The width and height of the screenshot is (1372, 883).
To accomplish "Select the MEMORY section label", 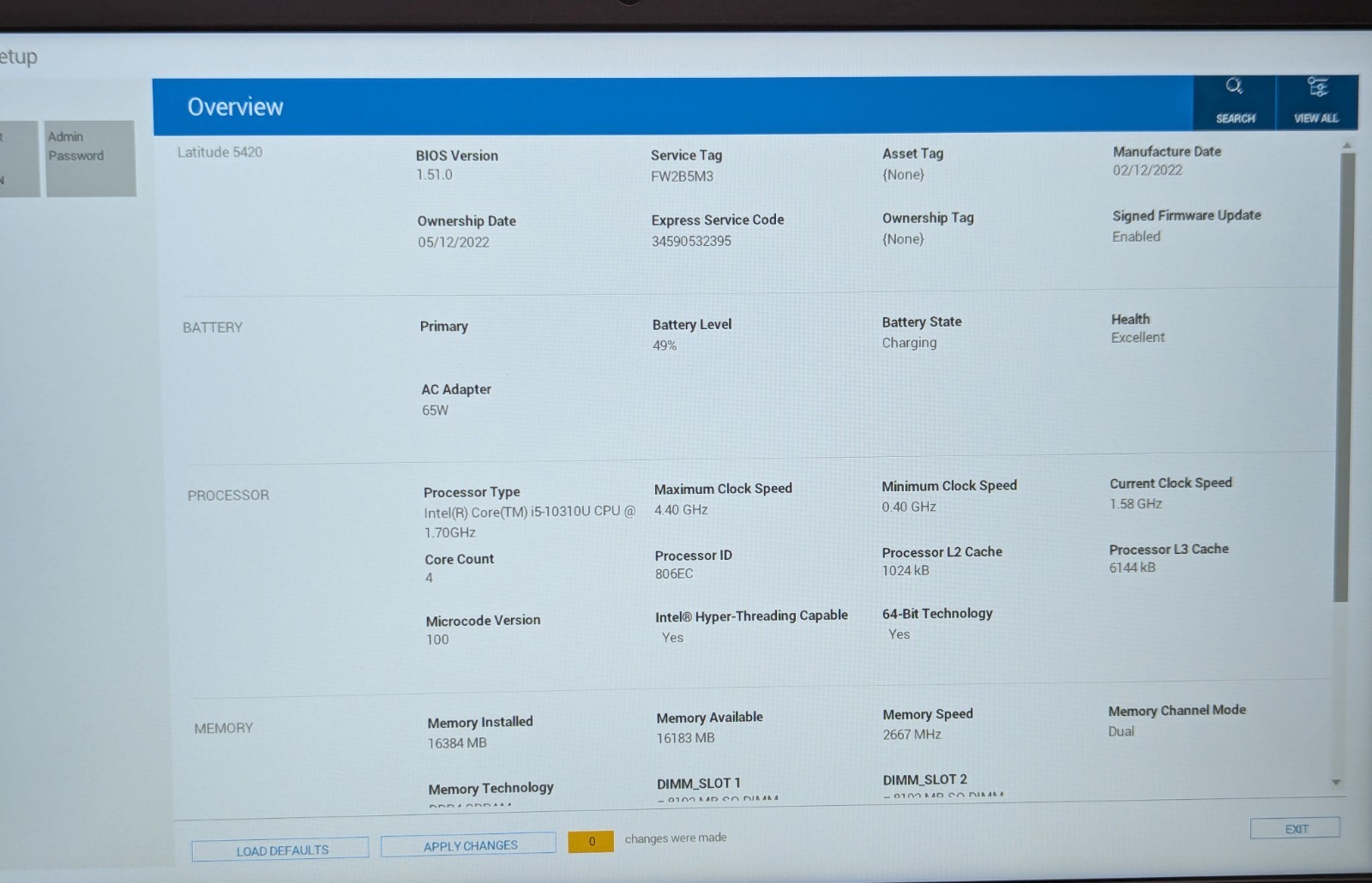I will click(x=223, y=728).
